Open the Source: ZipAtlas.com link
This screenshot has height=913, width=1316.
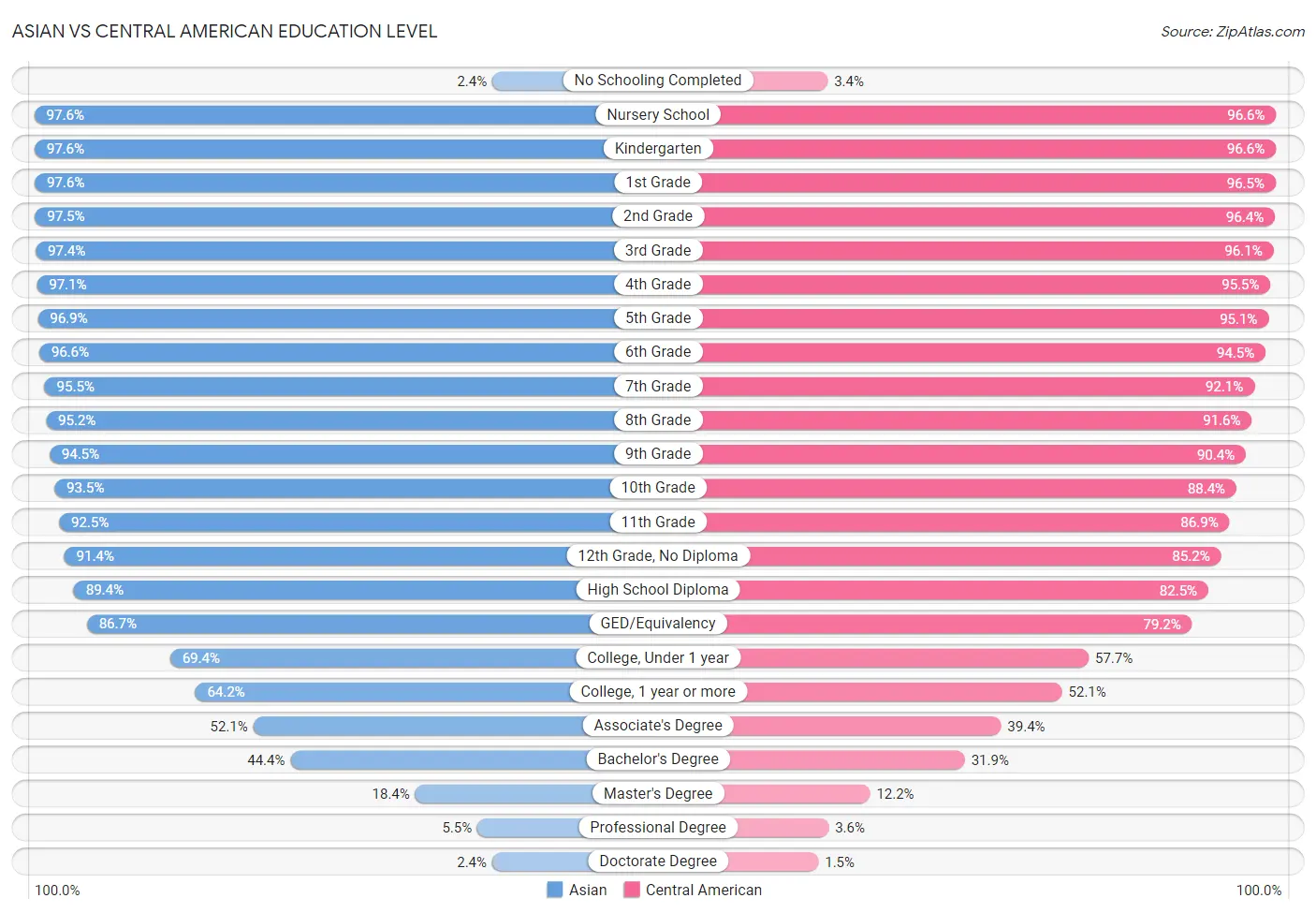1233,31
